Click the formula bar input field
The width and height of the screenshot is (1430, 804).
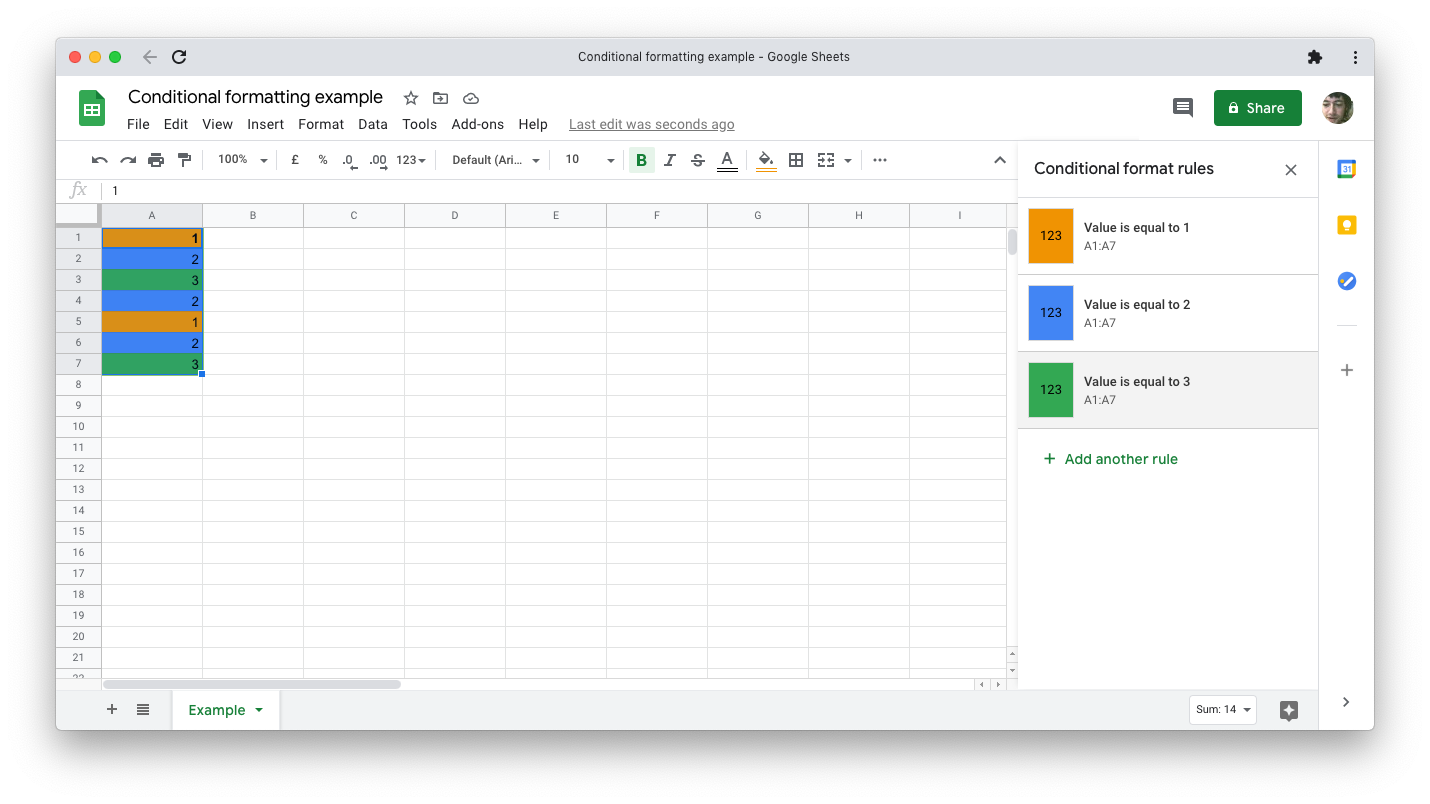point(555,190)
